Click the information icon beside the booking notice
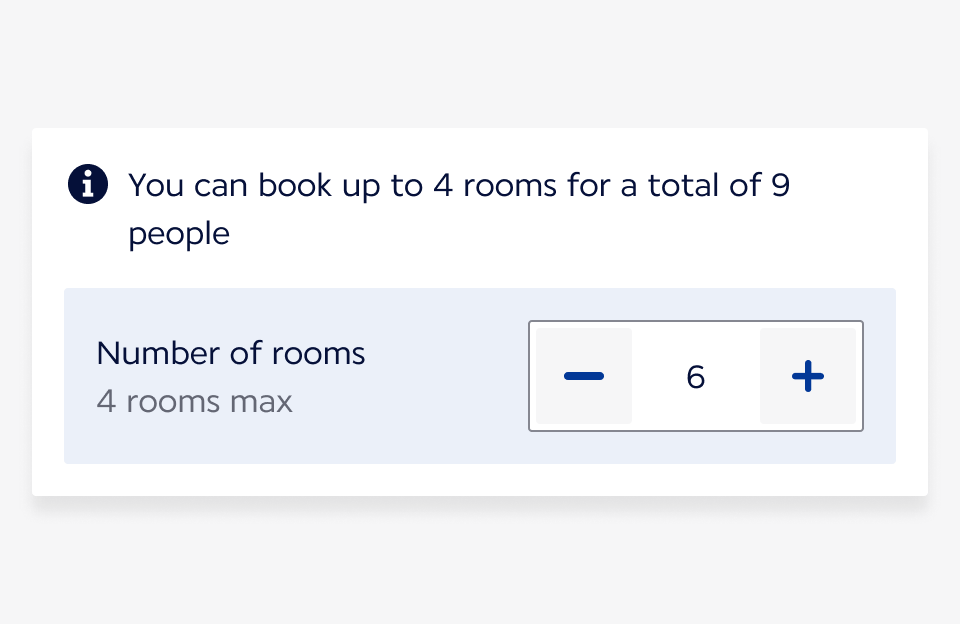 coord(88,185)
